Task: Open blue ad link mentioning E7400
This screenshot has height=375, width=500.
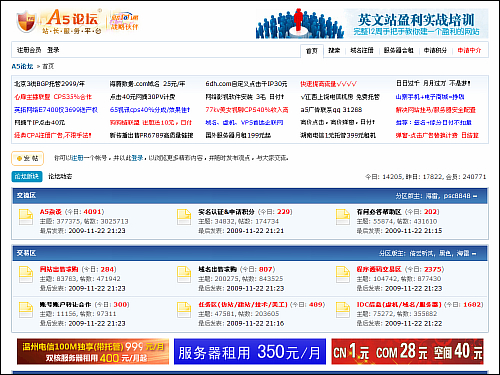Action: point(56,110)
